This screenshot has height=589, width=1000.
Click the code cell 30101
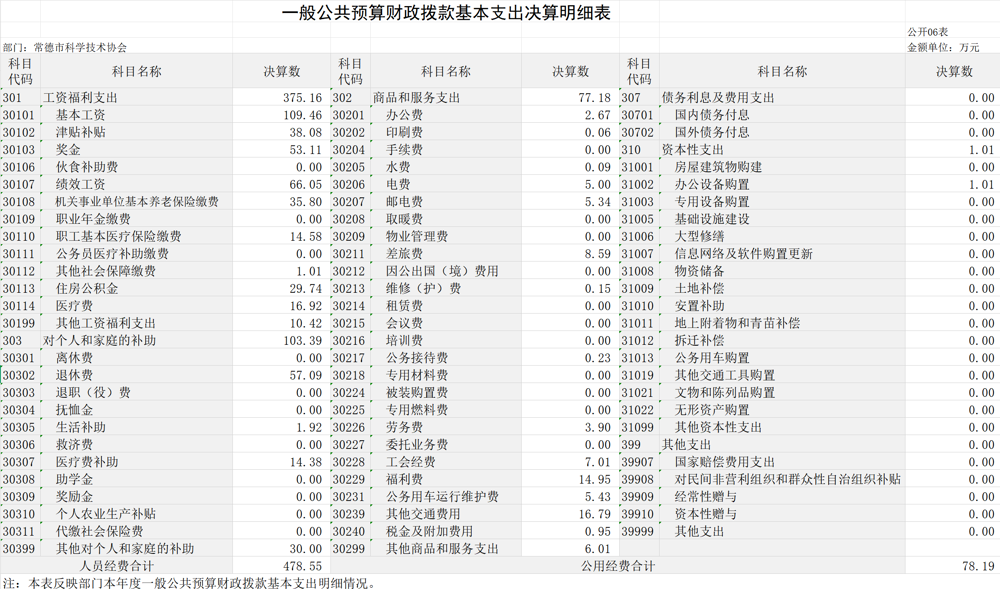coord(19,115)
